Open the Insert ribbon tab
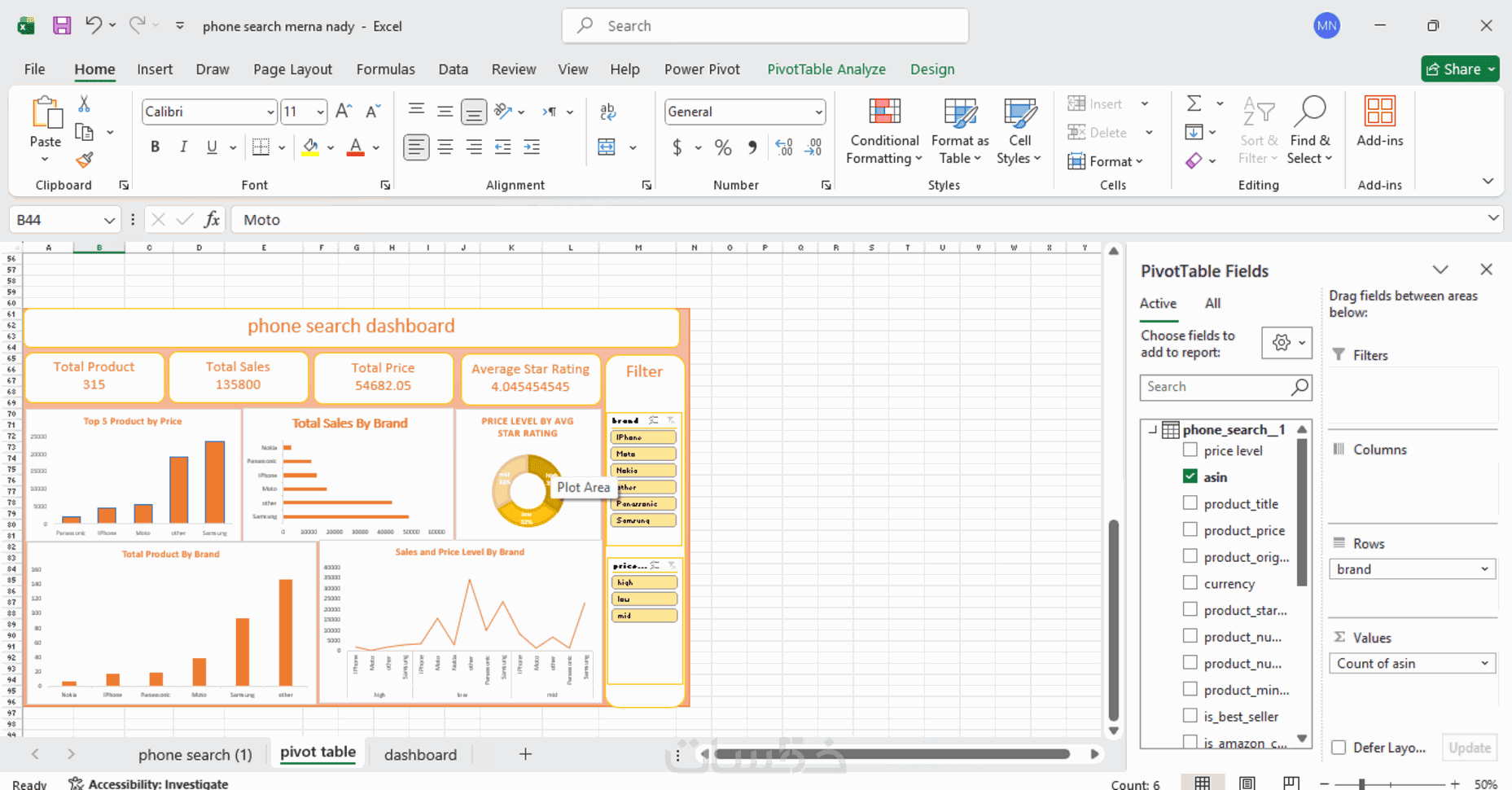Viewport: 1512px width, 790px height. coord(155,69)
